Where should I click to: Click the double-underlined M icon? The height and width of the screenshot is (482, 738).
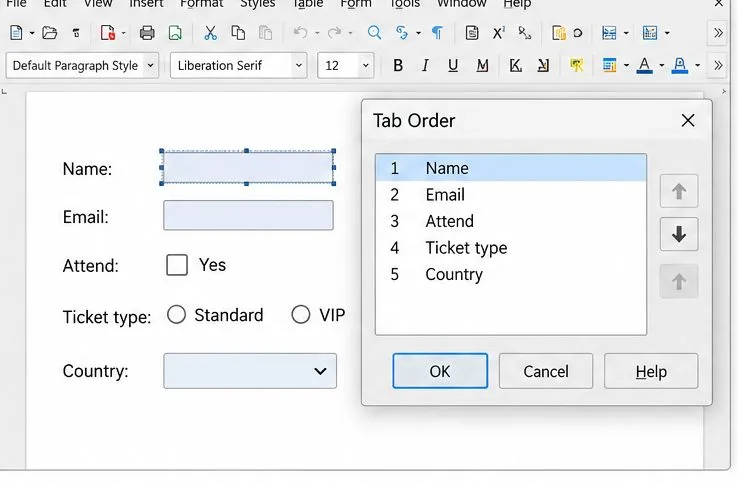point(482,65)
